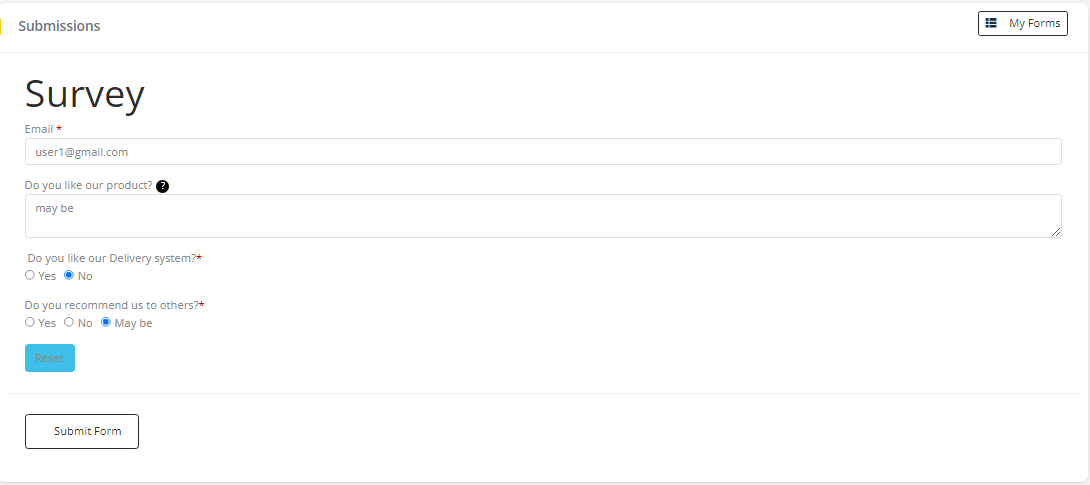Select Yes for the Delivery system question
This screenshot has height=485, width=1090.
(x=30, y=275)
